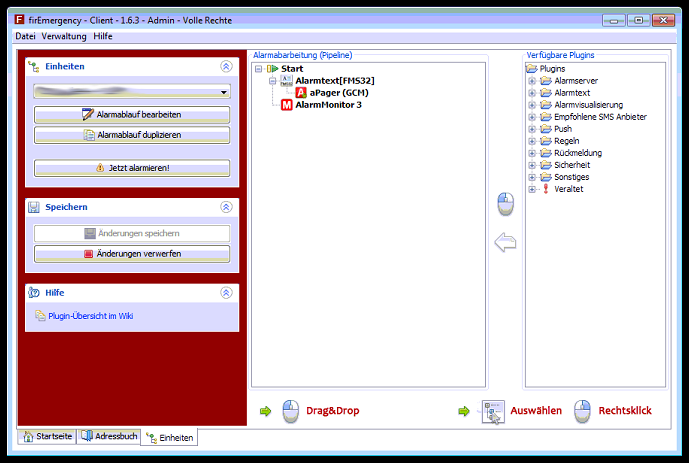The width and height of the screenshot is (689, 463).
Task: Click the Veraltet red exclamation icon
Action: tap(545, 188)
